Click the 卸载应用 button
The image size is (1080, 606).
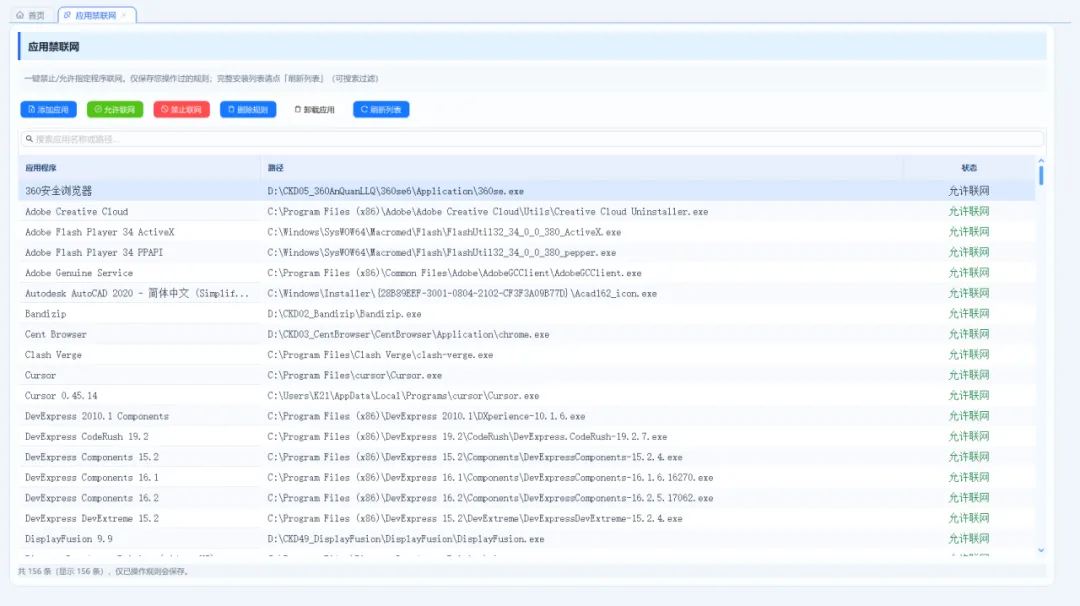coord(315,109)
